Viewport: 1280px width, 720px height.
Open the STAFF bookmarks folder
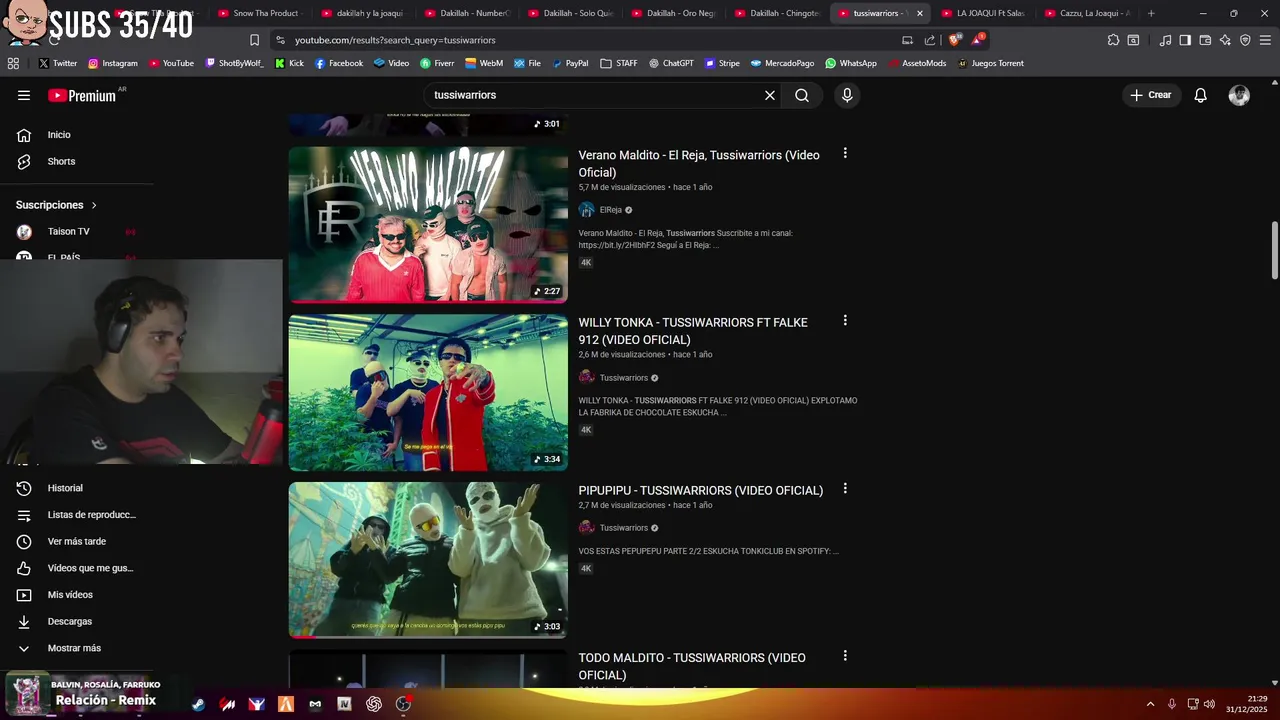(619, 63)
